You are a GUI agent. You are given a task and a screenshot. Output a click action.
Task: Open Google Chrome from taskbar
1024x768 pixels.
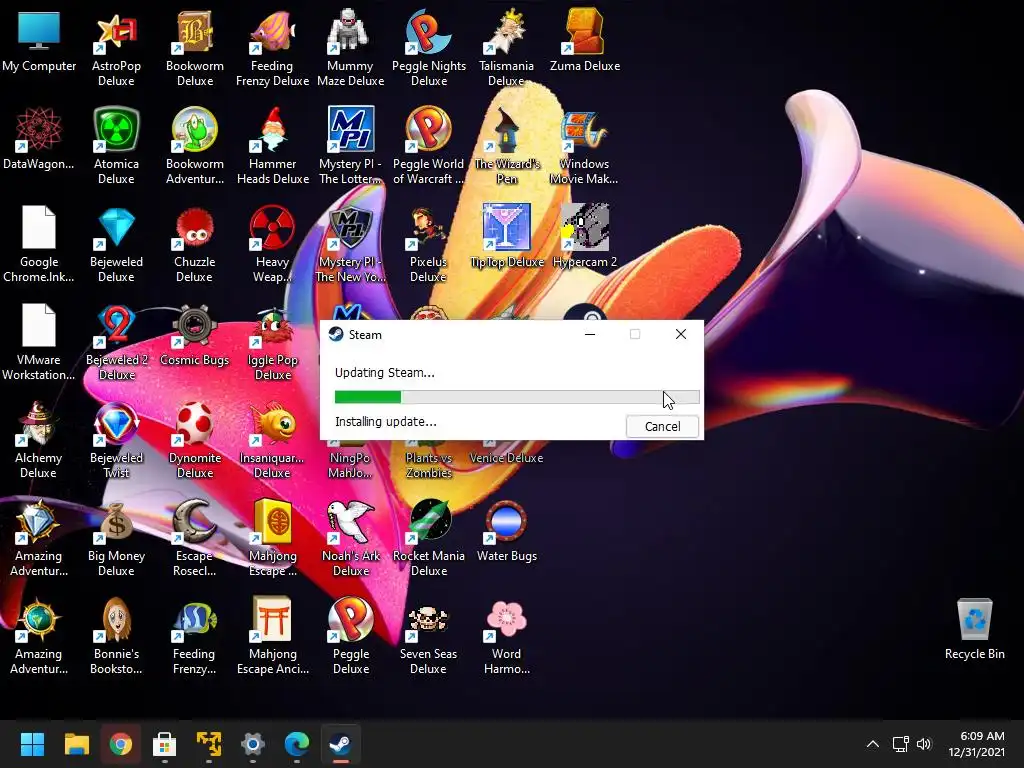(x=120, y=744)
